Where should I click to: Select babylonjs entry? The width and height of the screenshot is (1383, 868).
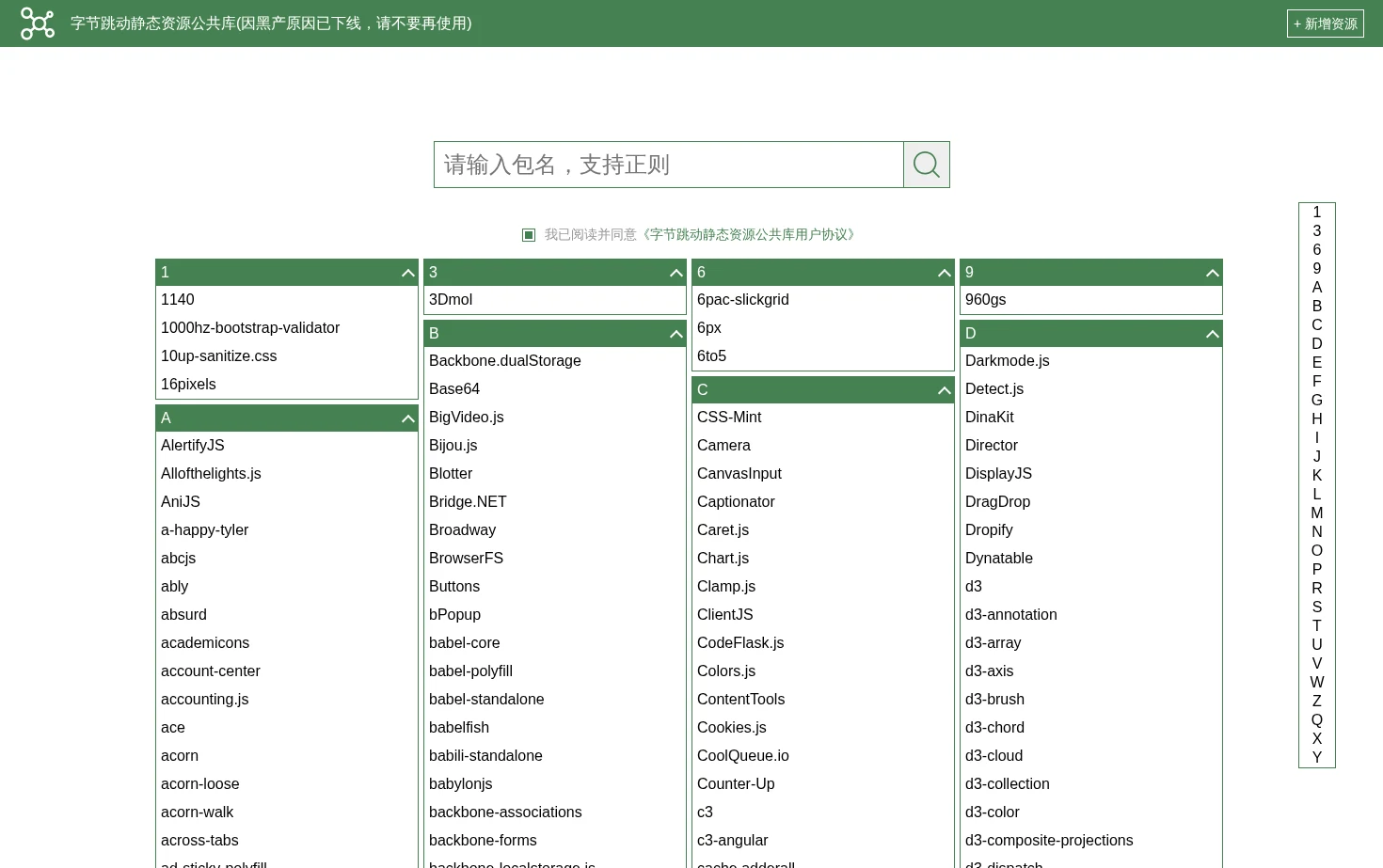461,784
